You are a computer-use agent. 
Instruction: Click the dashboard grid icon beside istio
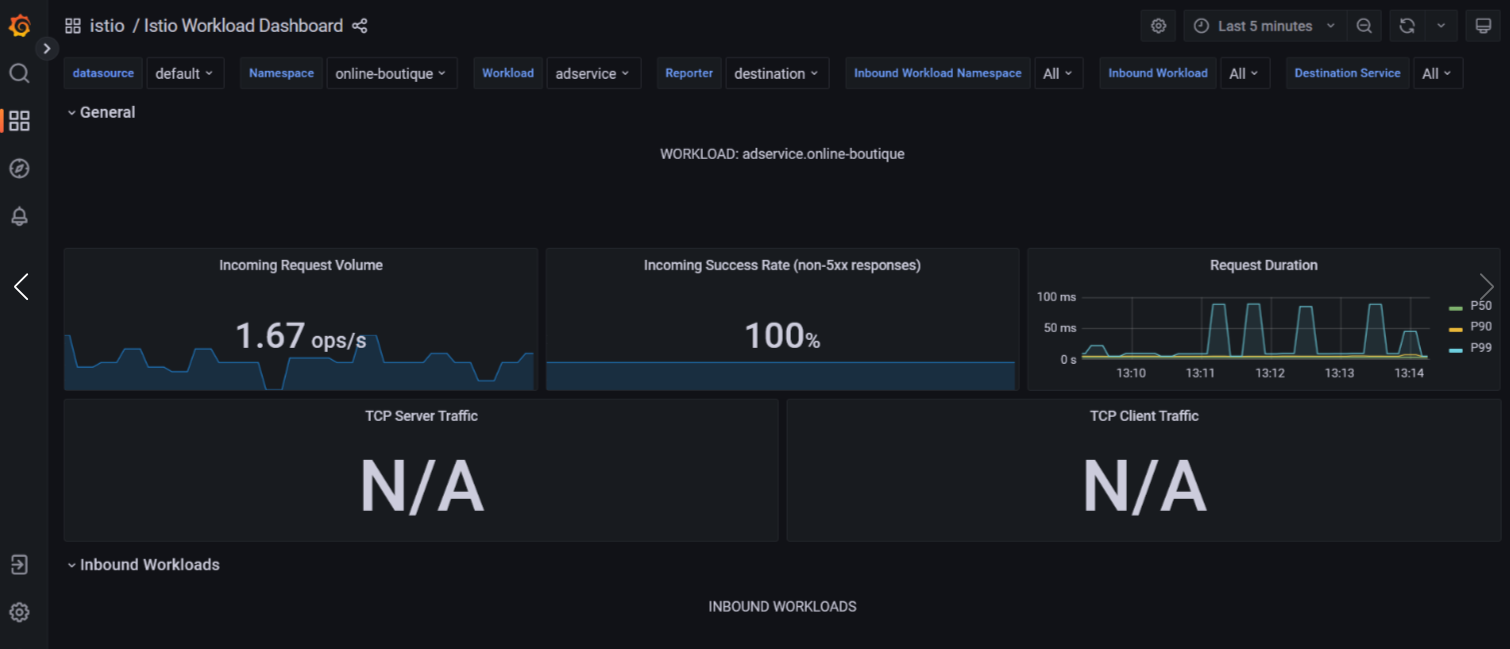73,26
